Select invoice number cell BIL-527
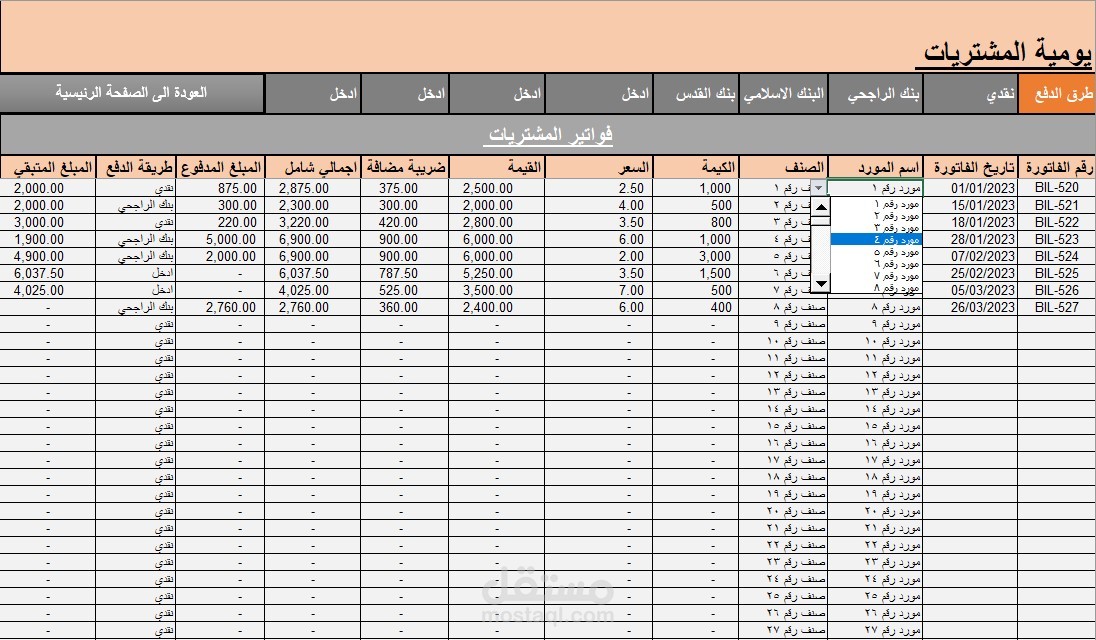The height and width of the screenshot is (640, 1096). (1057, 307)
